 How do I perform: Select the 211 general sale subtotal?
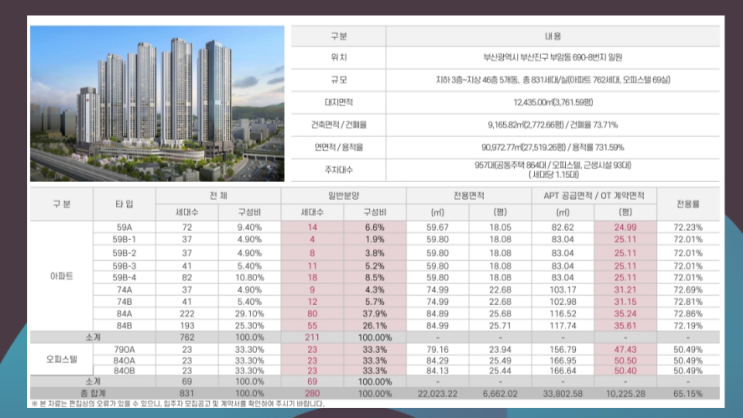coord(312,337)
